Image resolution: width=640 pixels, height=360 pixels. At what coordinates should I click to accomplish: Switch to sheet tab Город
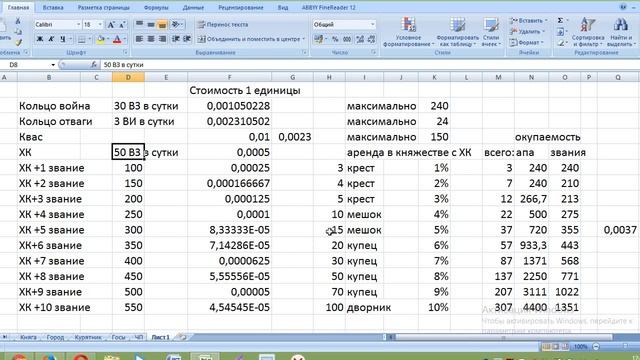pos(55,337)
